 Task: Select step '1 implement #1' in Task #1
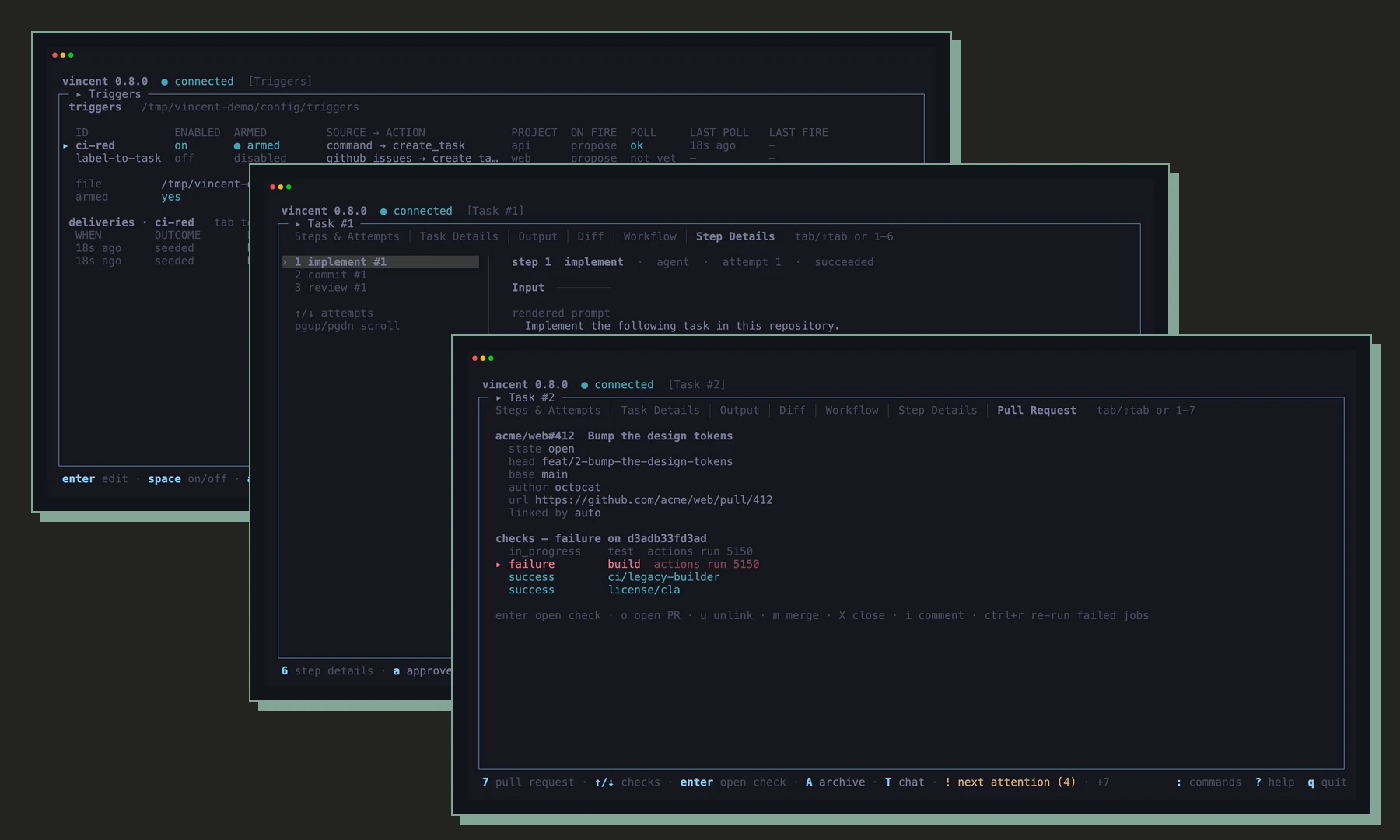[x=380, y=262]
